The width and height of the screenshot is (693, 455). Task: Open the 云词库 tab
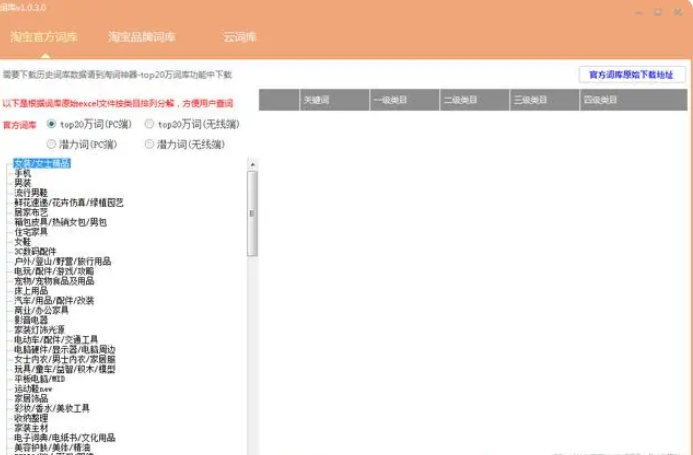pos(240,37)
